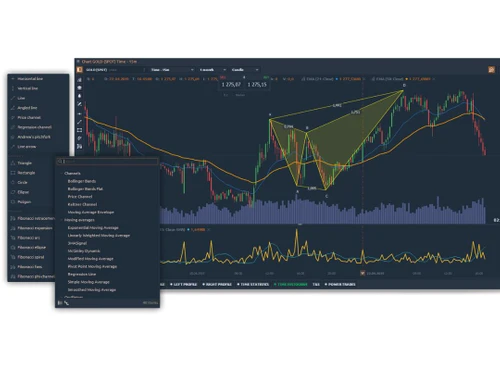Viewport: 500px width, 375px height.
Task: Add Moving Average Envelope indicator
Action: (x=91, y=212)
